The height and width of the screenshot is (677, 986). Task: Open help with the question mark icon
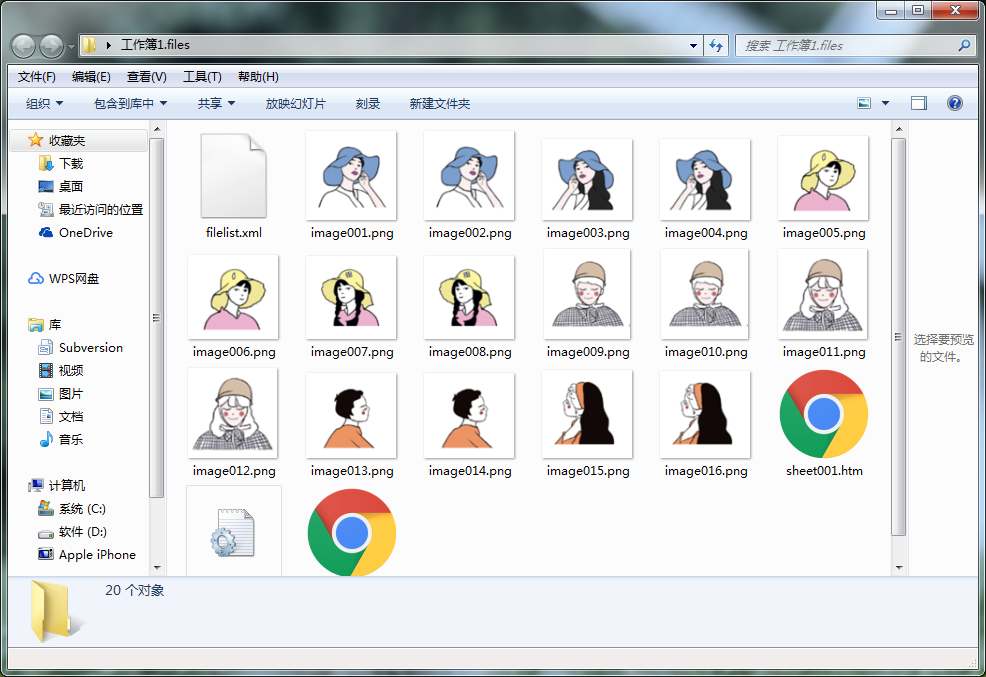point(955,103)
